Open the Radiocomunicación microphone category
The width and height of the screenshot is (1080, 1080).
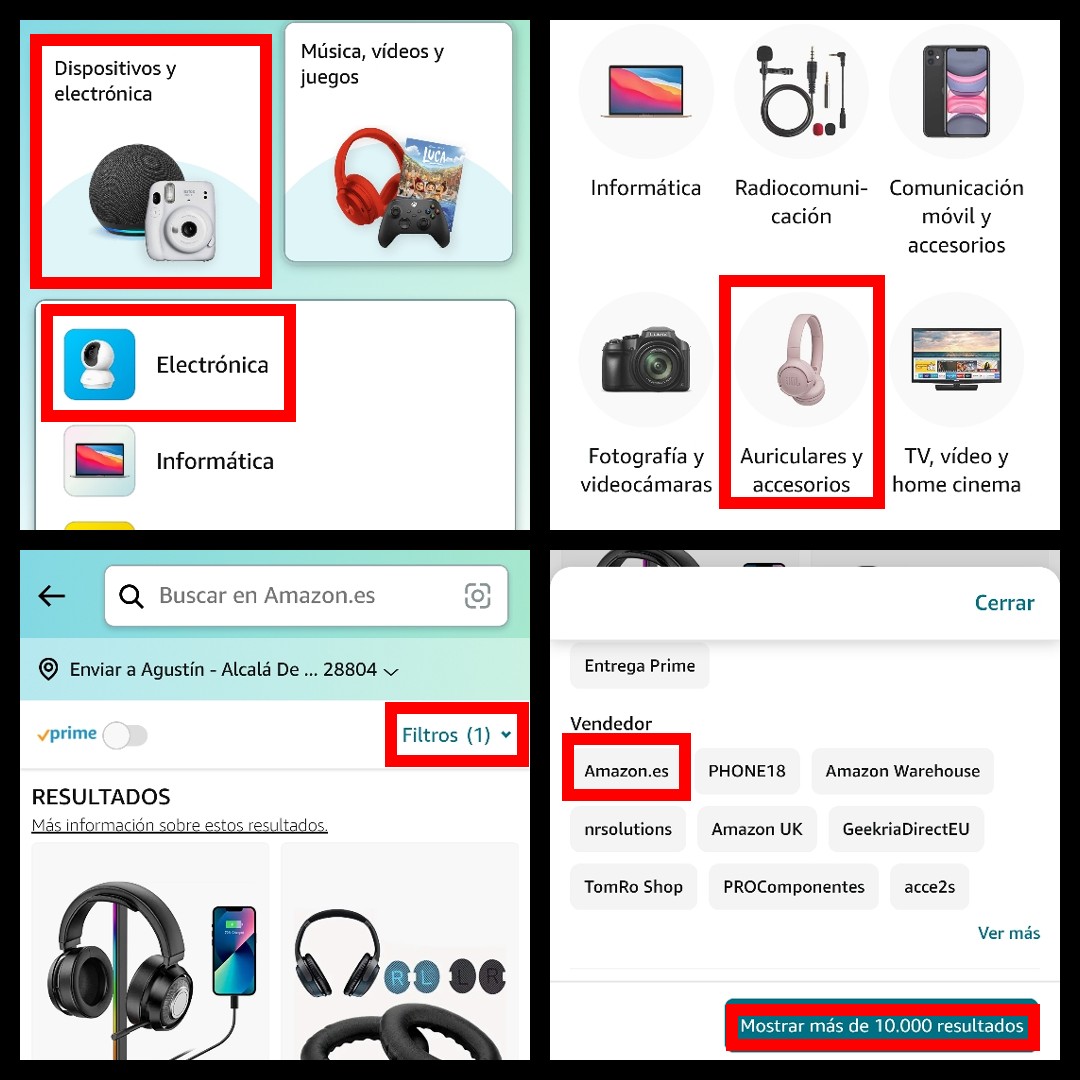pos(801,91)
